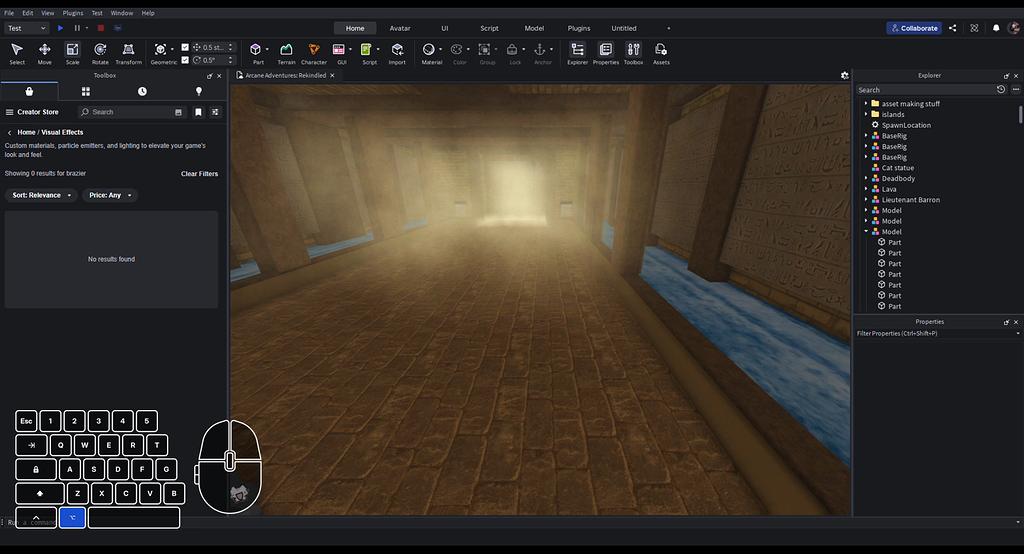Expand the Lieutenant Barron model

867,199
